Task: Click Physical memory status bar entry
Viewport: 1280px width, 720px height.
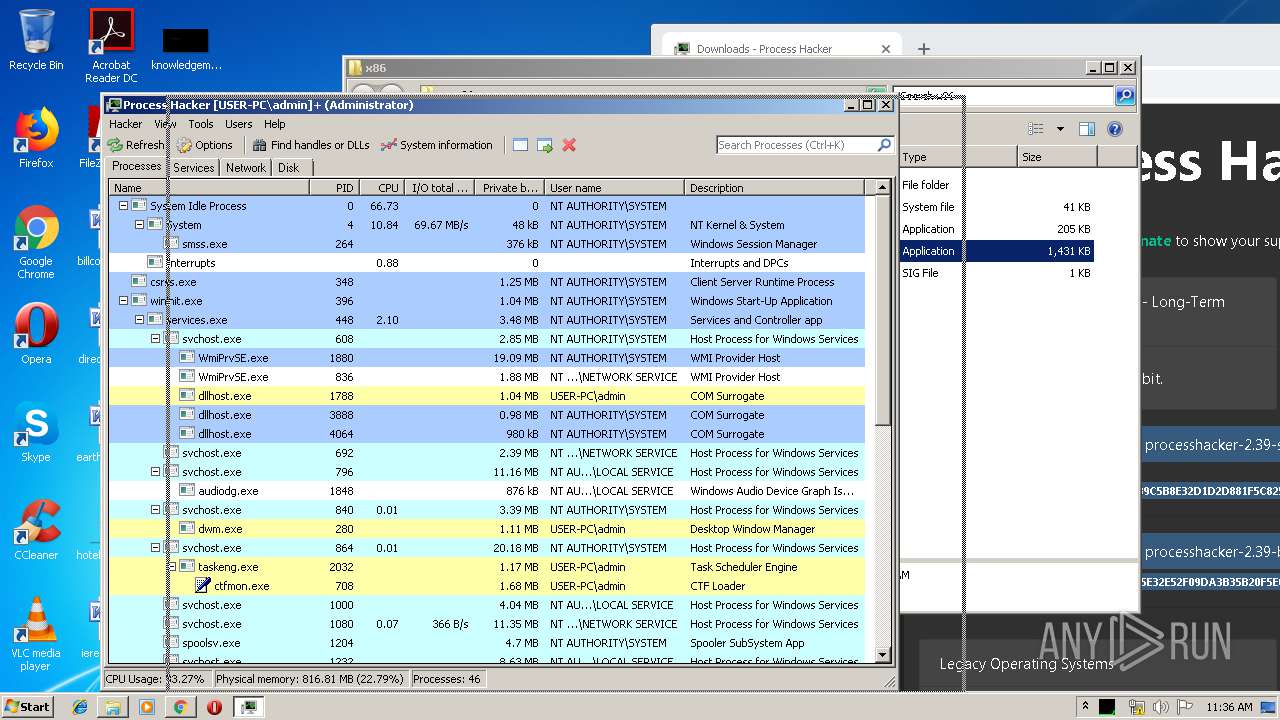Action: (x=310, y=679)
